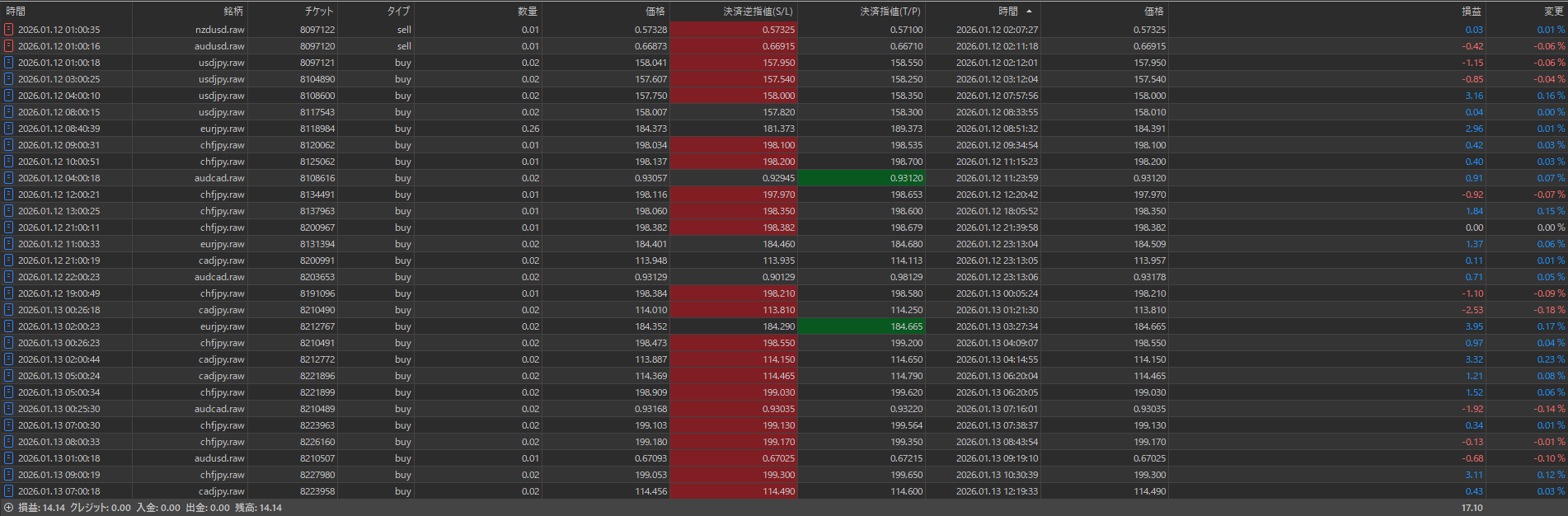Viewport: 1568px width, 516px height.
Task: Click the circle icon beside the 損益: 14.14 summary
Action: pos(8,508)
